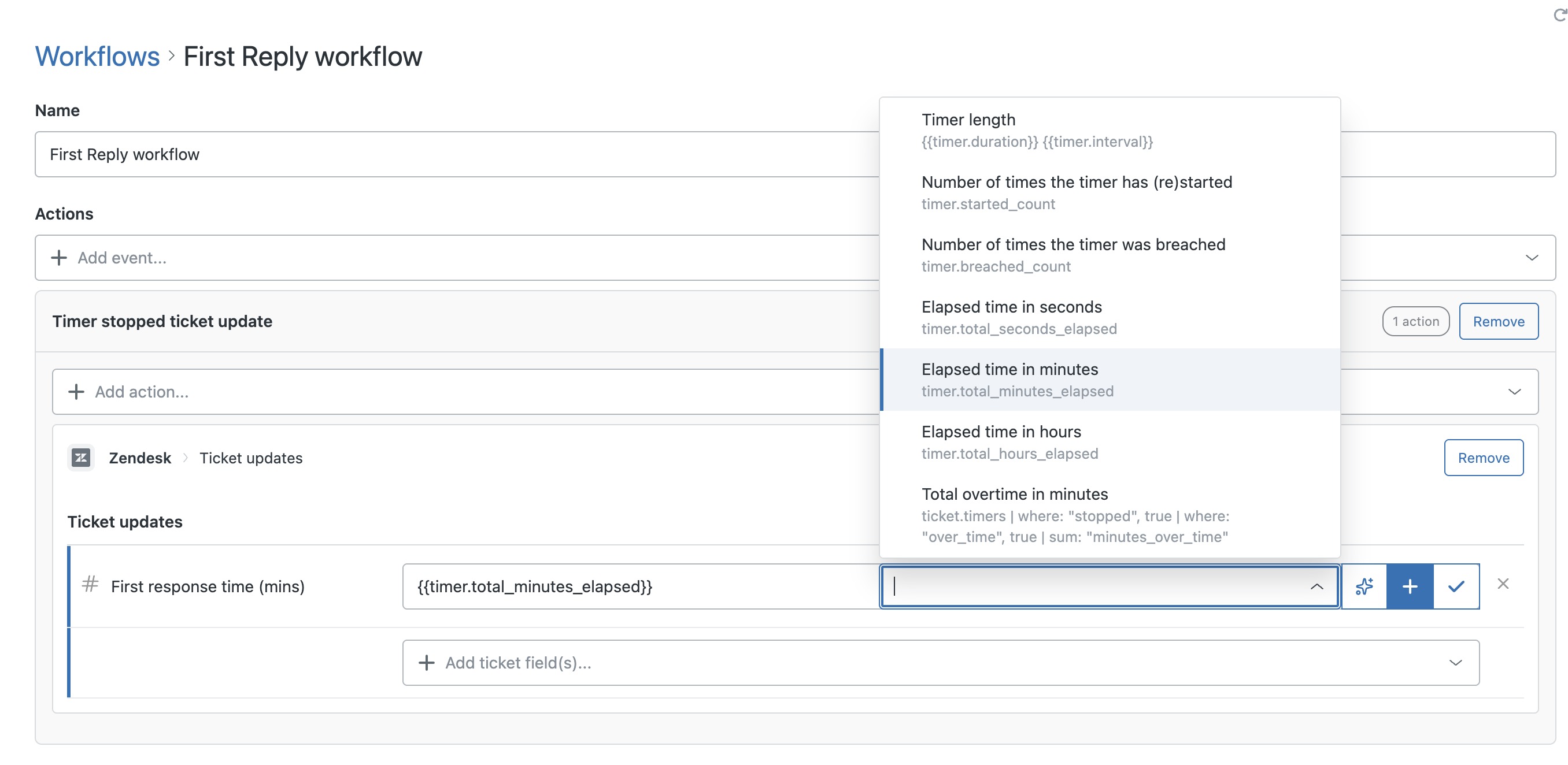
Task: Open Add ticket field(s) dropdown chevron
Action: pyautogui.click(x=1455, y=662)
